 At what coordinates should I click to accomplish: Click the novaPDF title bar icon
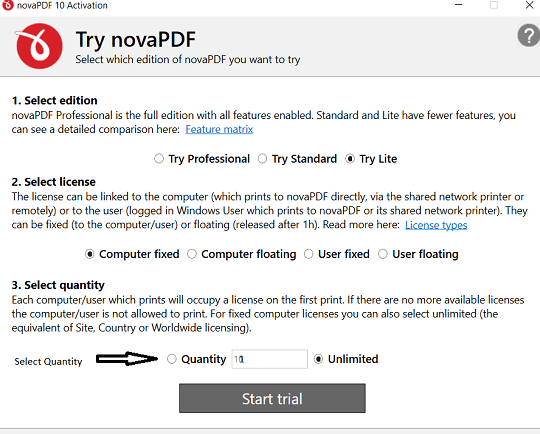click(x=8, y=5)
